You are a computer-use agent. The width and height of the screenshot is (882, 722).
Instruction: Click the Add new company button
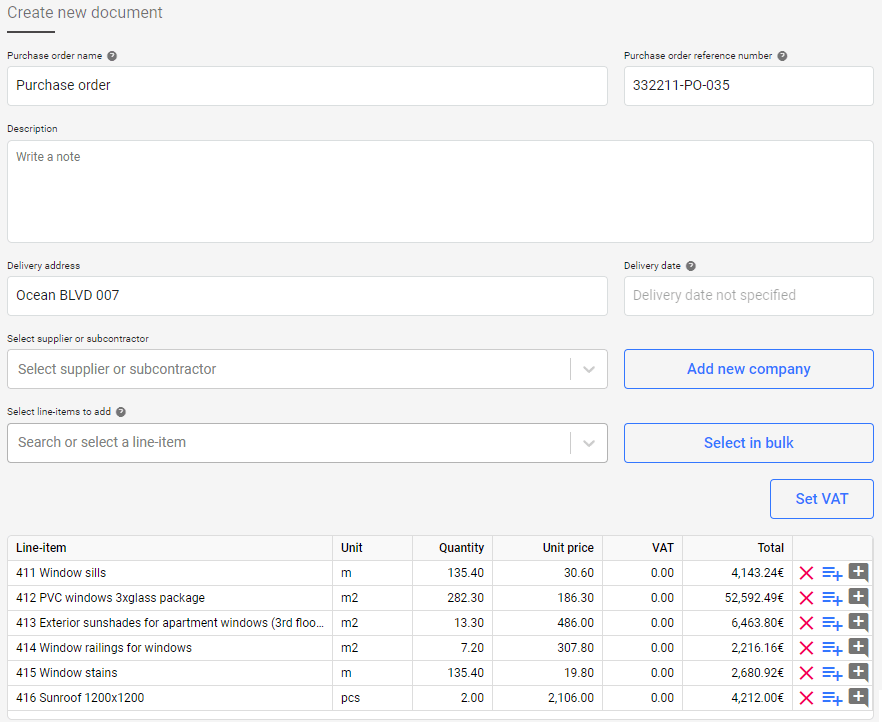(749, 369)
